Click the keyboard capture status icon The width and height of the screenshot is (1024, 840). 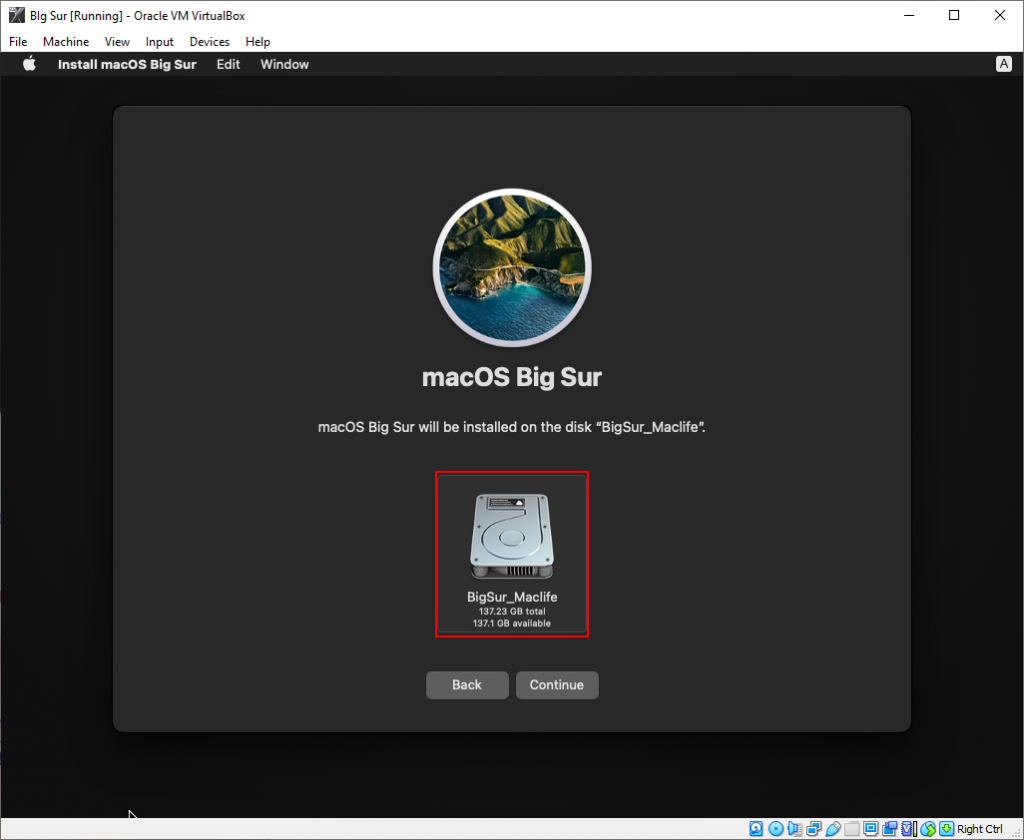[945, 829]
